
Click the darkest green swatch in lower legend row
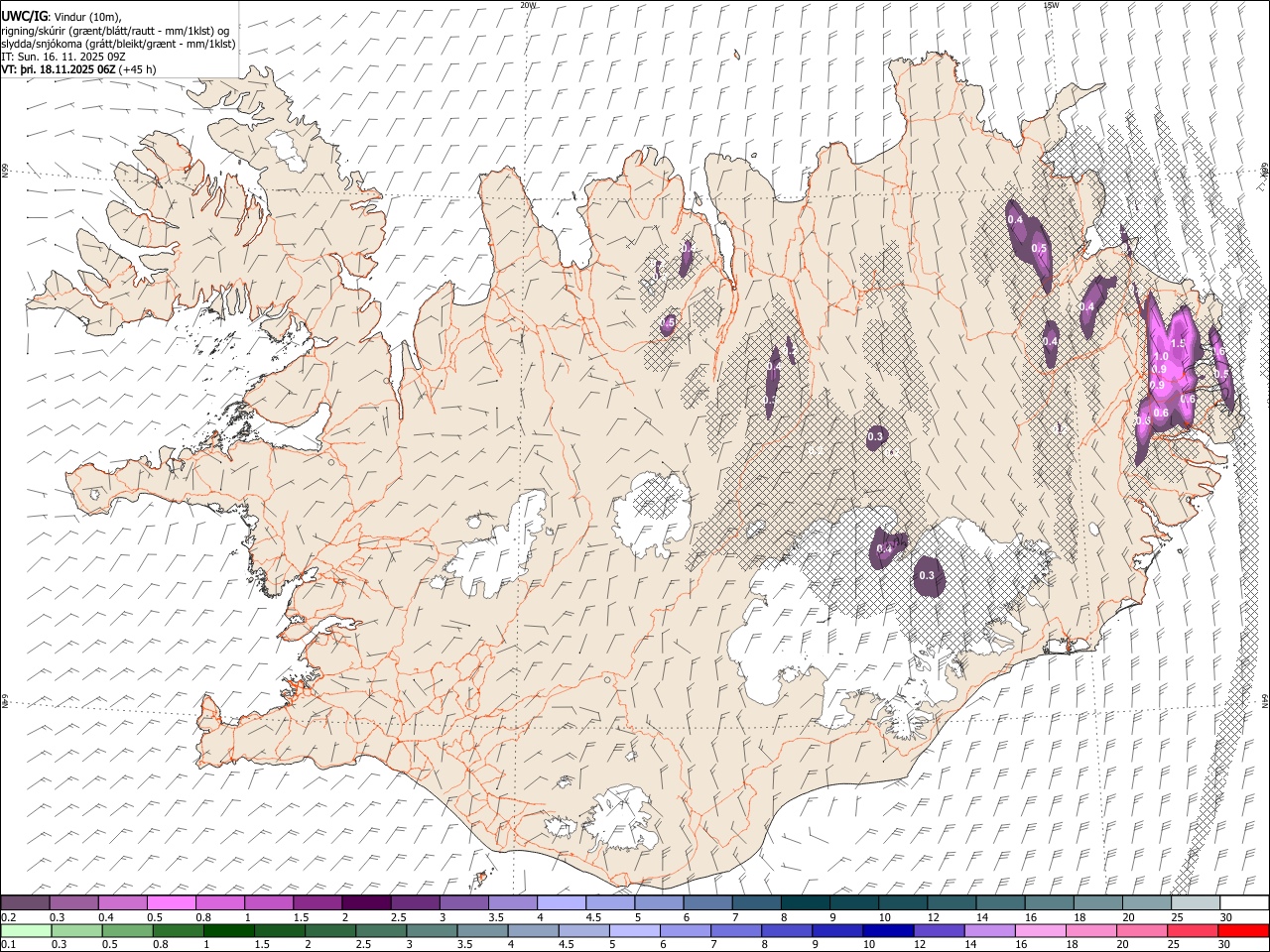pos(228,930)
